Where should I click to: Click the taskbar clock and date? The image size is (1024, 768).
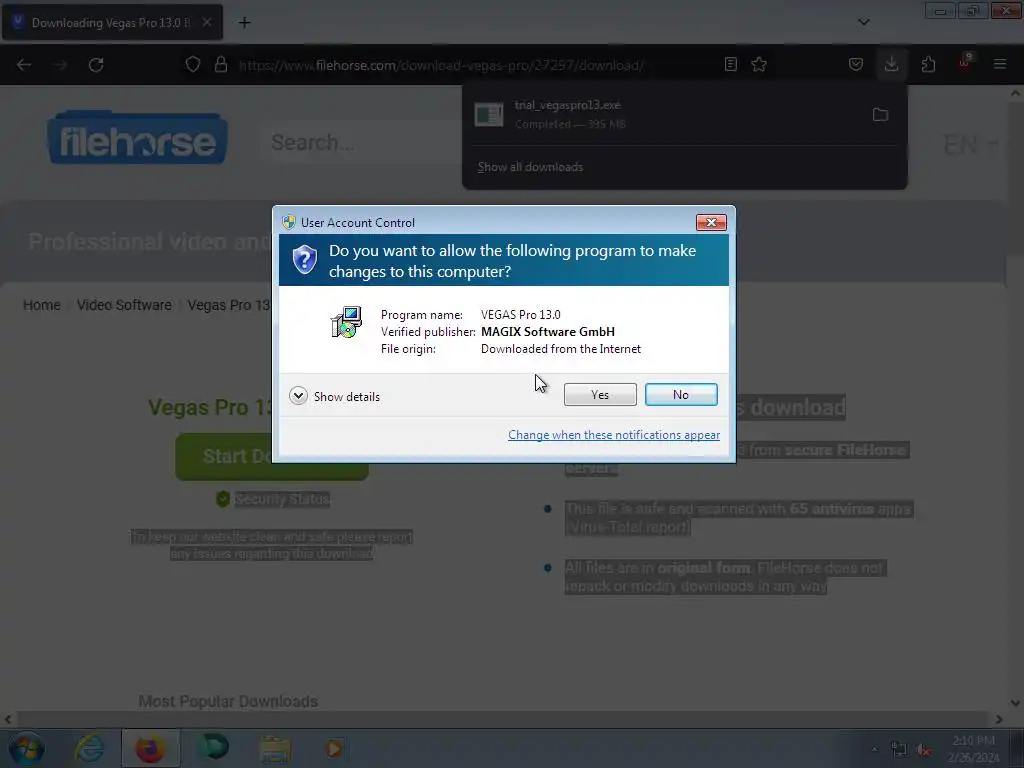pyautogui.click(x=973, y=749)
